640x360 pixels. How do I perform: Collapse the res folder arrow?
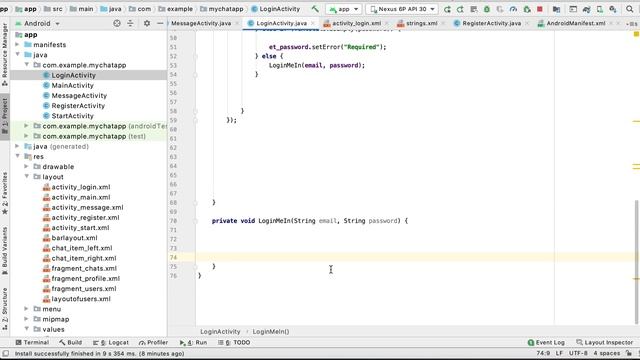click(x=18, y=156)
